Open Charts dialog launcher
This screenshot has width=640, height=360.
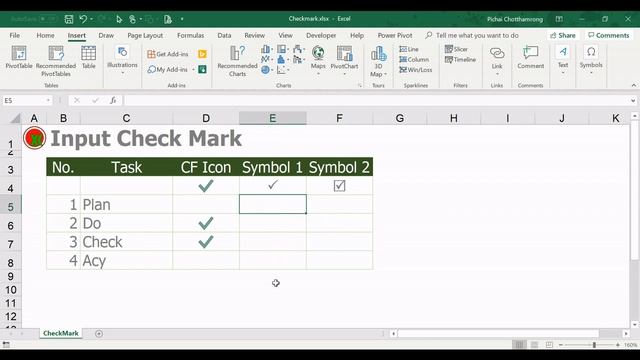pyautogui.click(x=360, y=85)
